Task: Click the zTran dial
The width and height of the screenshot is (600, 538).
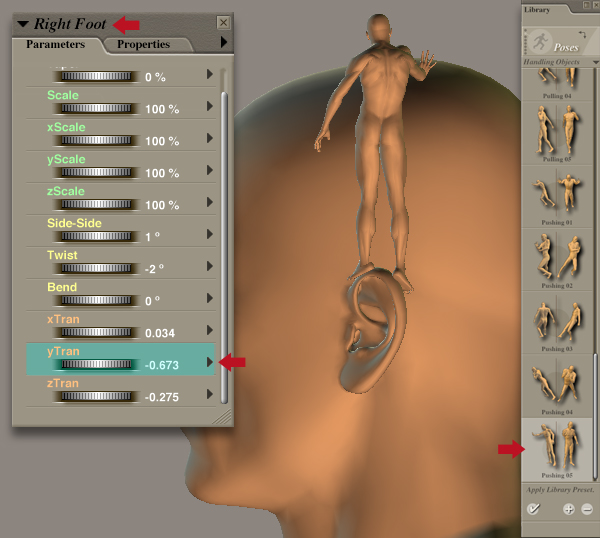Action: (96, 396)
